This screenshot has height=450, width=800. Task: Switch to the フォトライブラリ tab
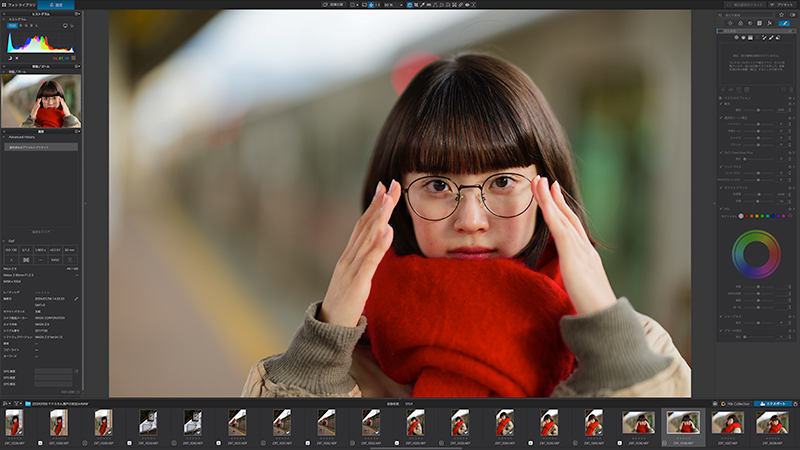(x=19, y=5)
